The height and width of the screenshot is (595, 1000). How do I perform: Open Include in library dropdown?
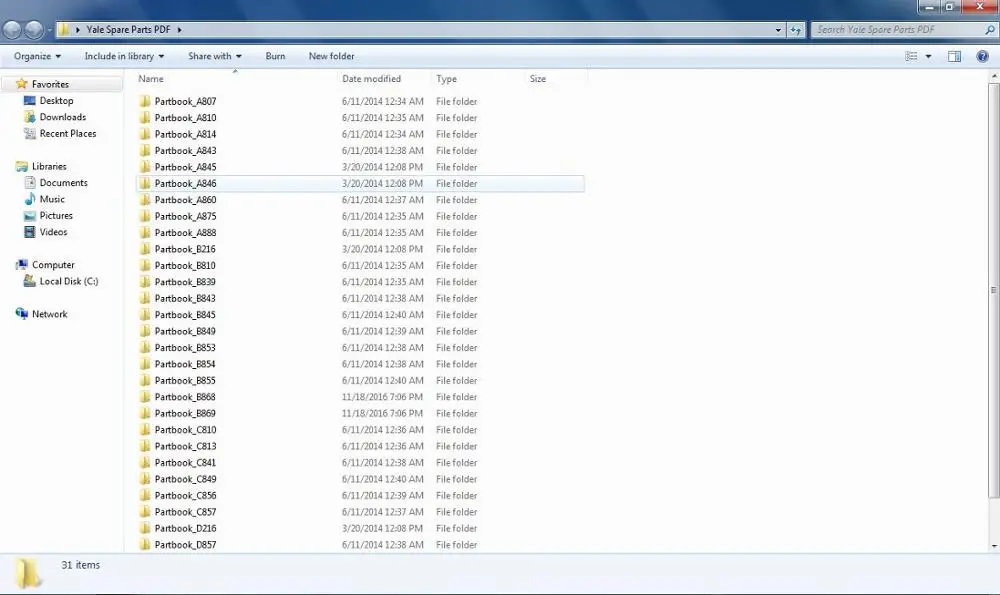[x=124, y=56]
